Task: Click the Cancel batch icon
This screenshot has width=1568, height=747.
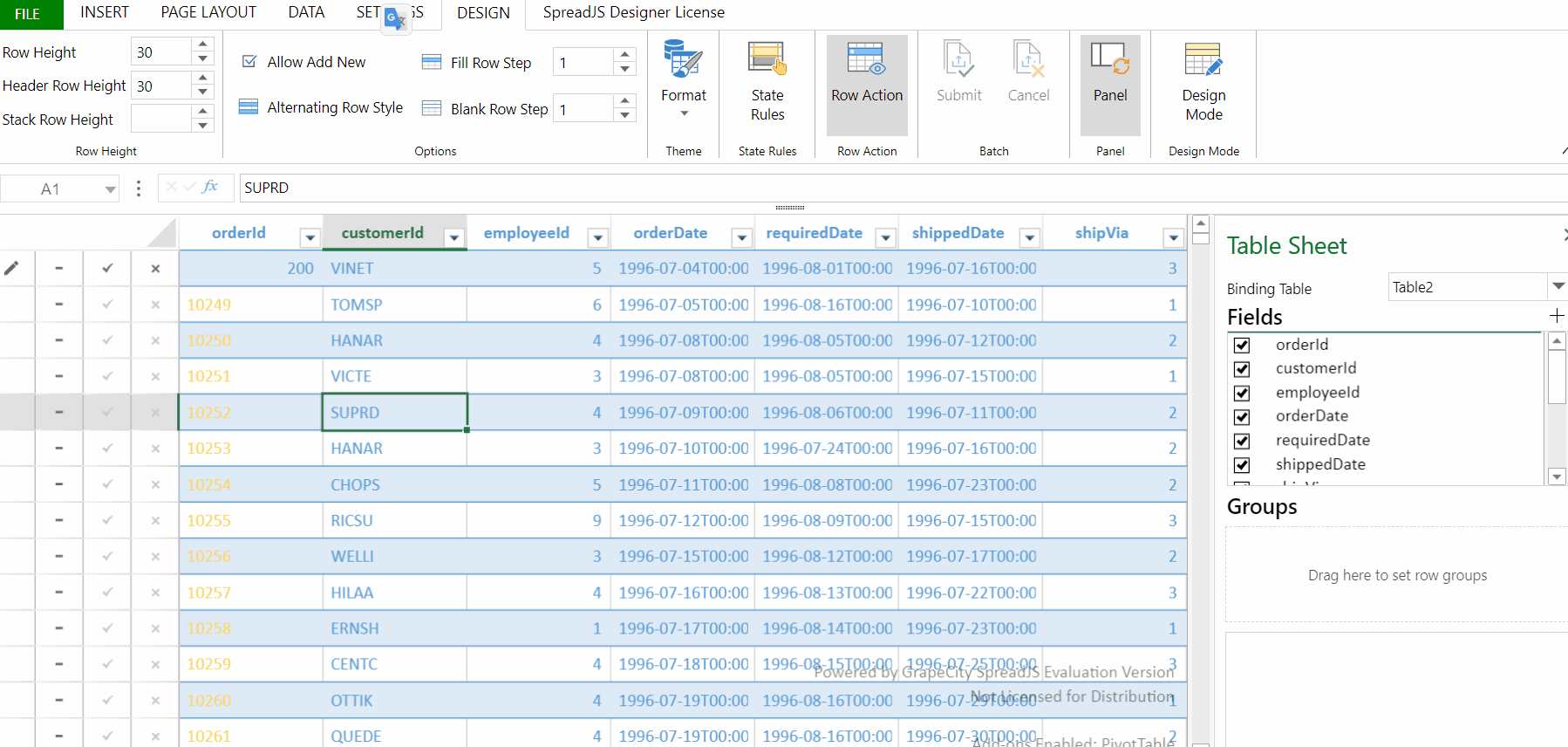Action: (1028, 61)
